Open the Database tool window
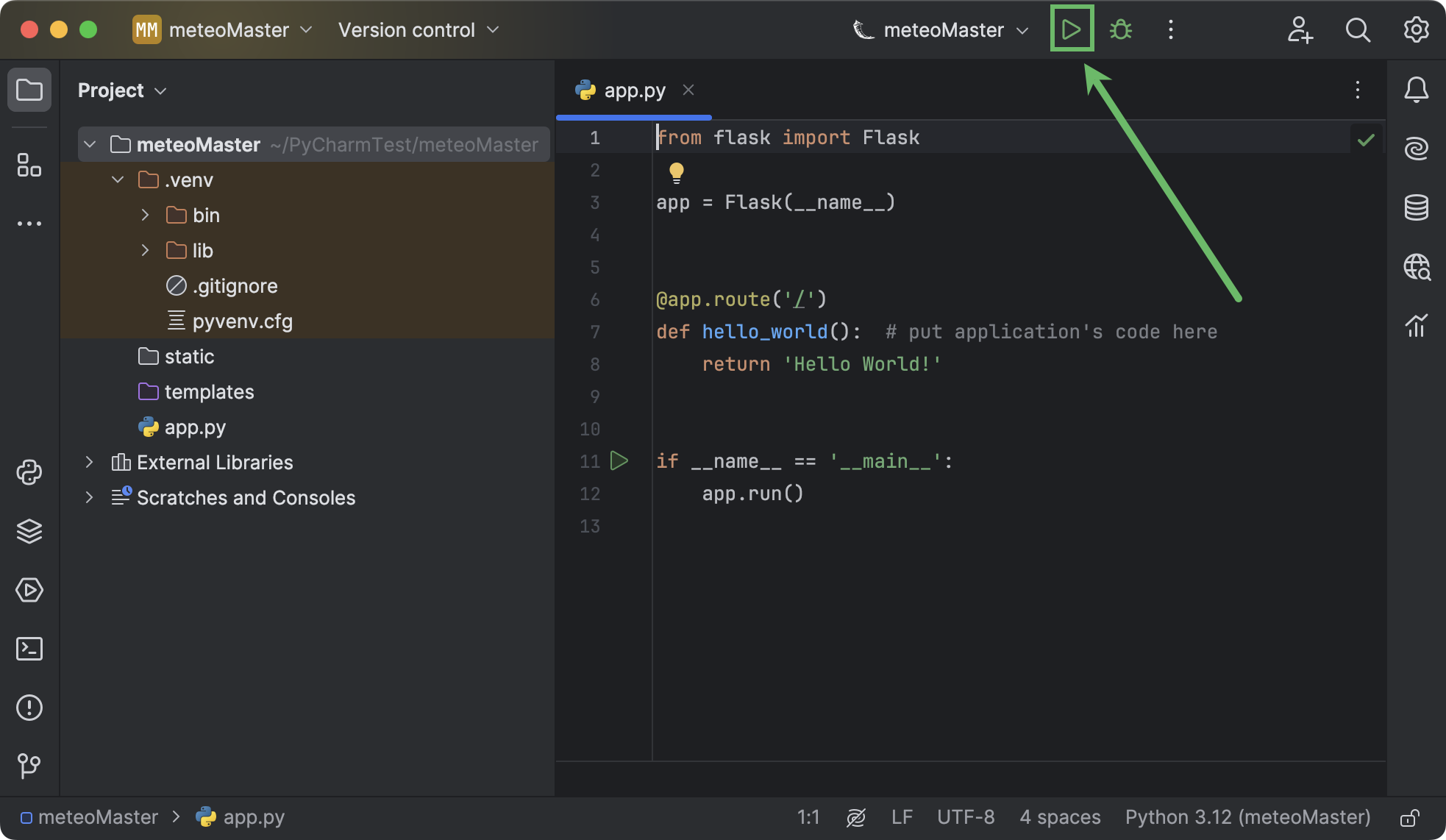The height and width of the screenshot is (840, 1446). click(x=1416, y=207)
